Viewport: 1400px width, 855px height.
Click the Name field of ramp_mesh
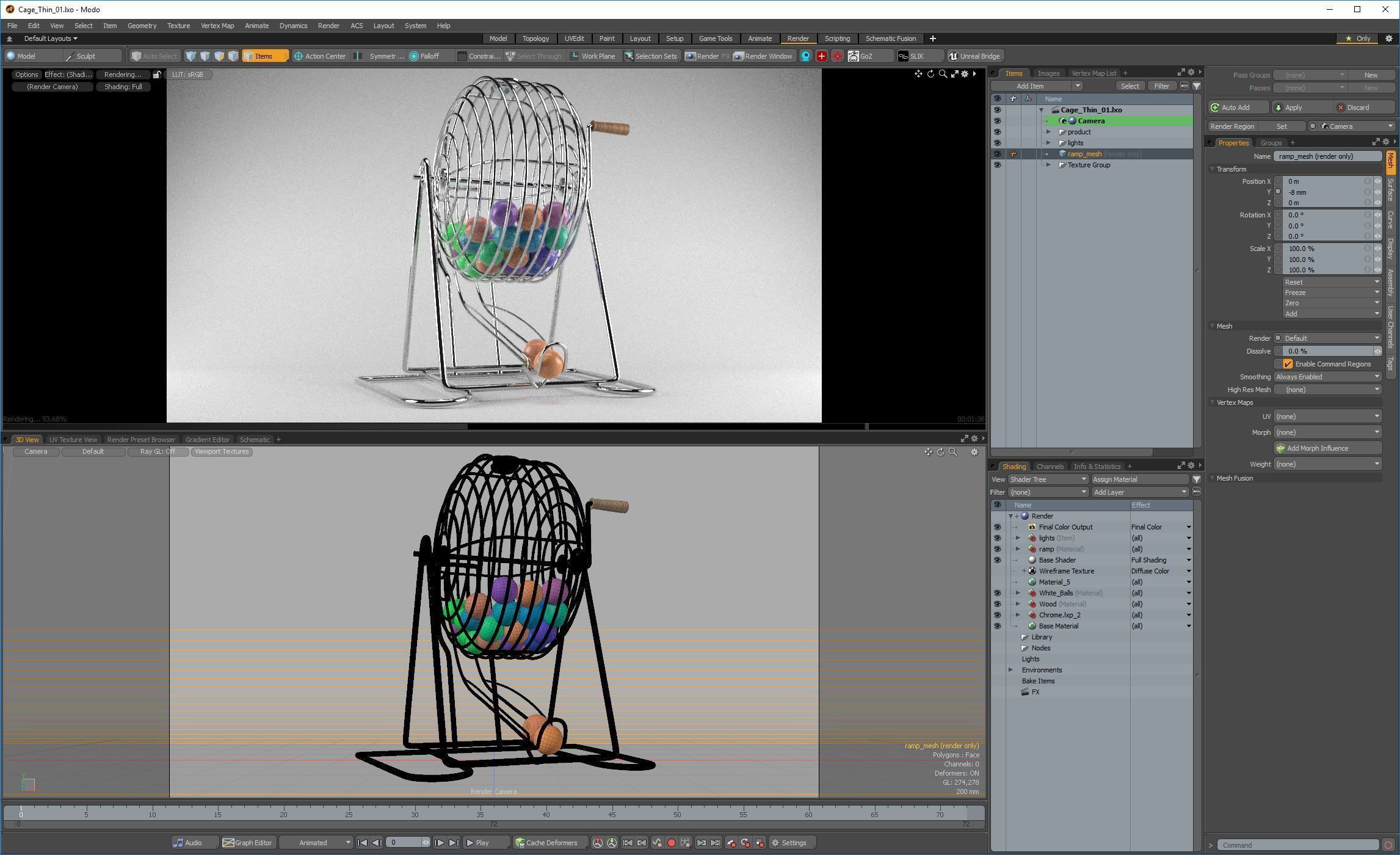1327,156
